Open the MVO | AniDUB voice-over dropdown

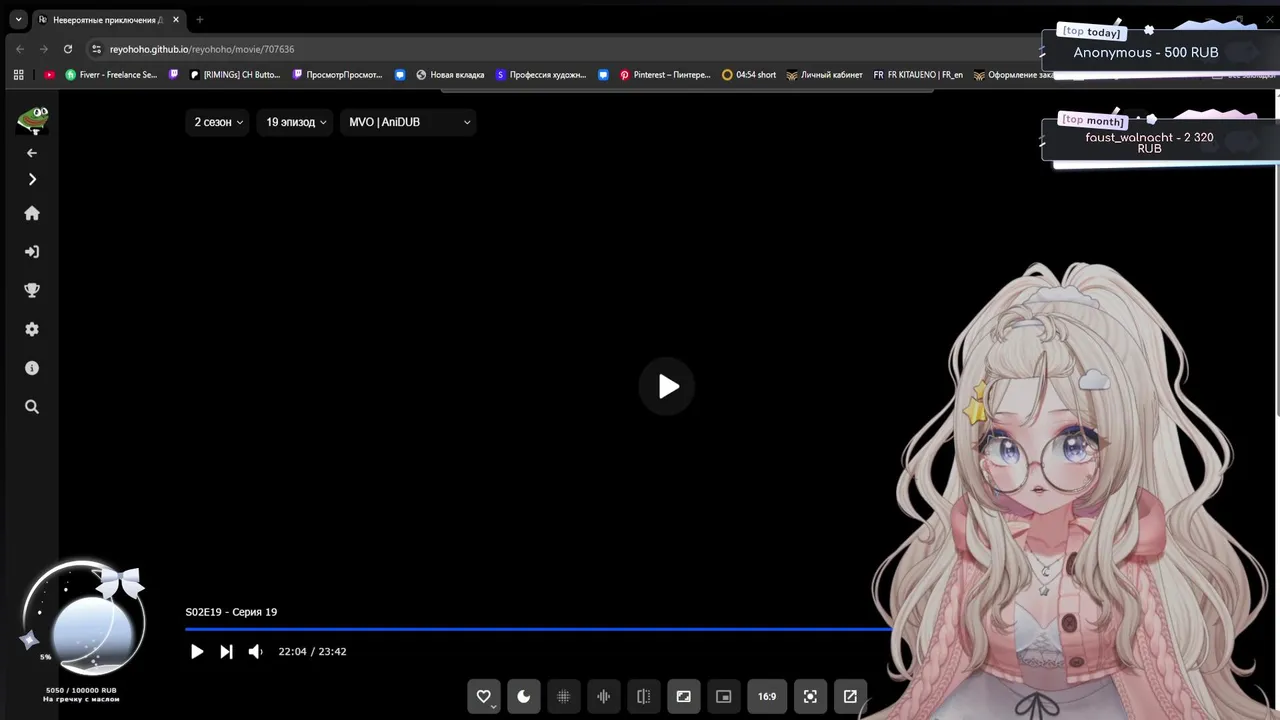408,122
